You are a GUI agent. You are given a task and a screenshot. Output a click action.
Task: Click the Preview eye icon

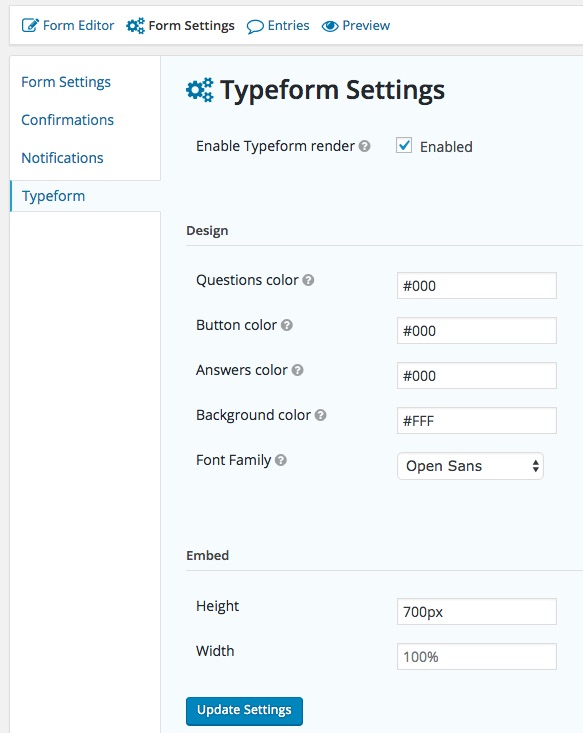330,26
